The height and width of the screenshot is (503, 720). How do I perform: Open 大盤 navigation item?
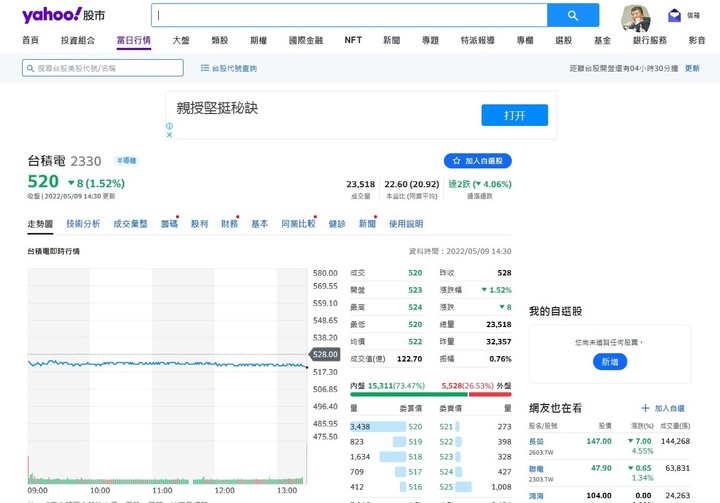[181, 40]
